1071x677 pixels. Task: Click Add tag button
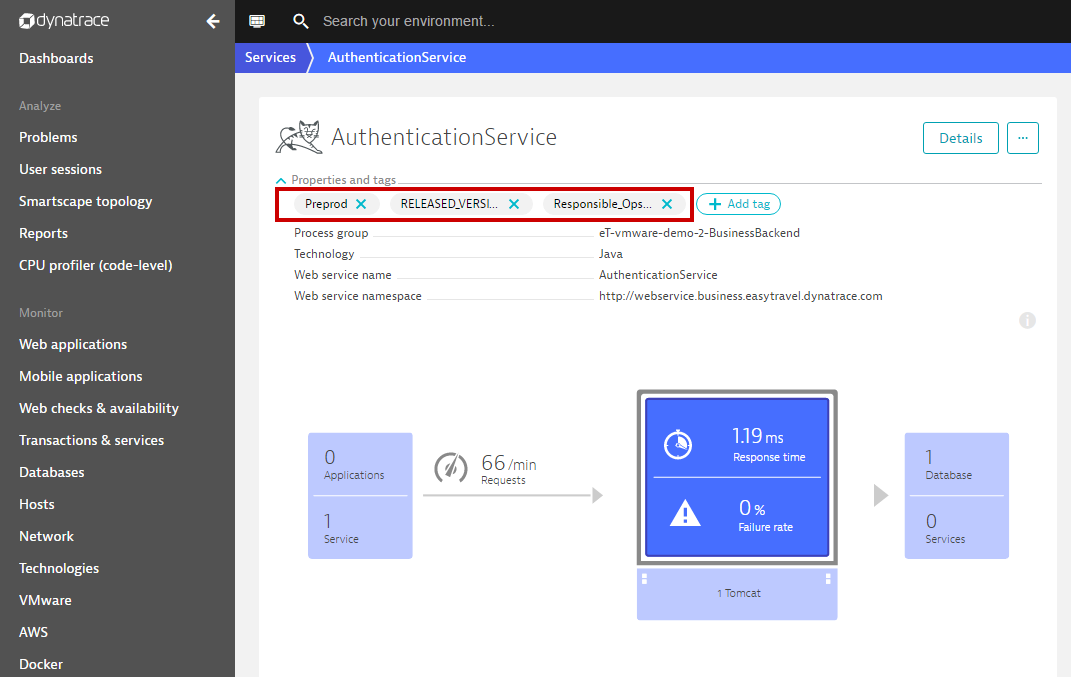(738, 204)
